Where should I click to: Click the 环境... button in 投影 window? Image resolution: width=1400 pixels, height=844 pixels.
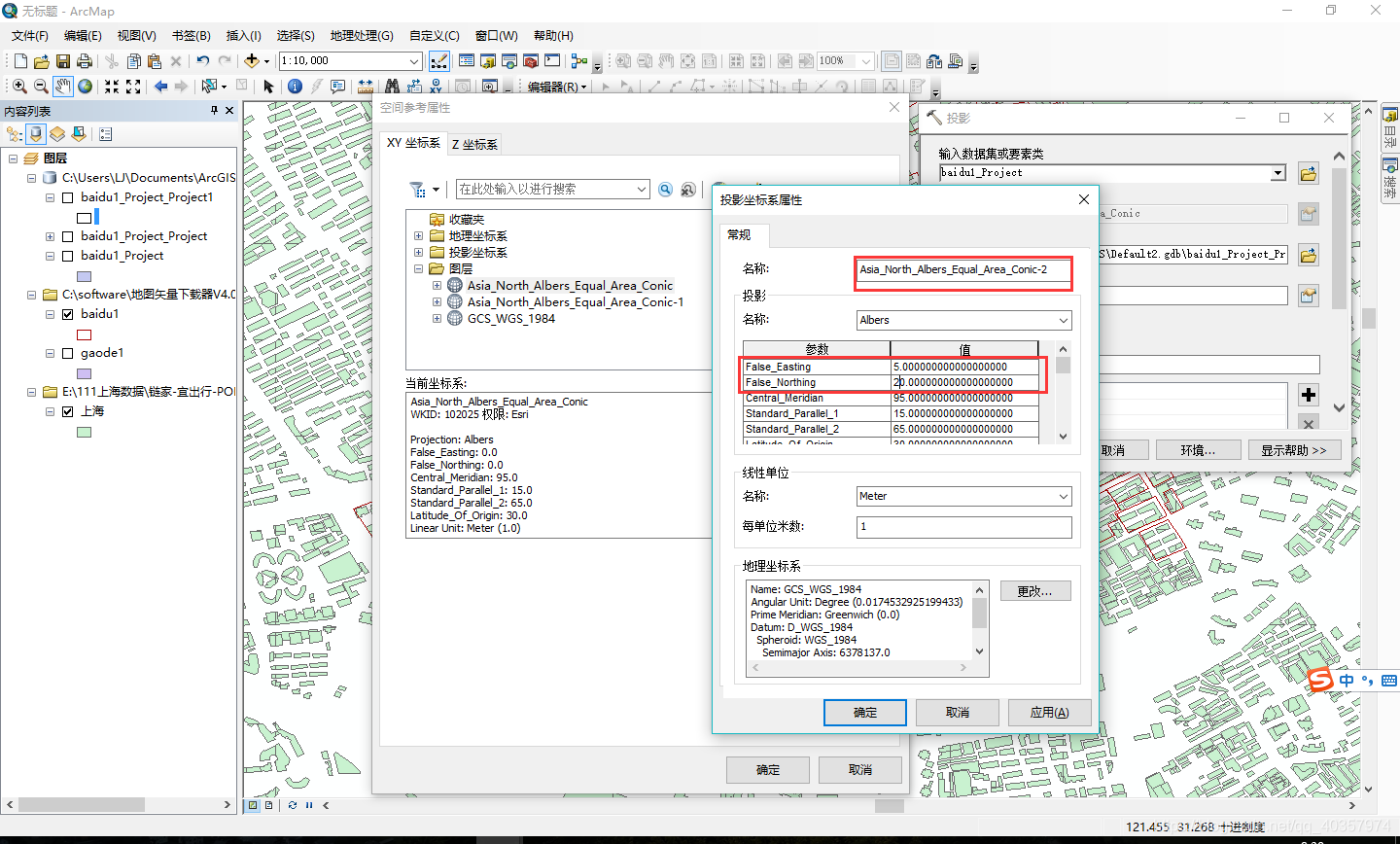tap(1198, 450)
